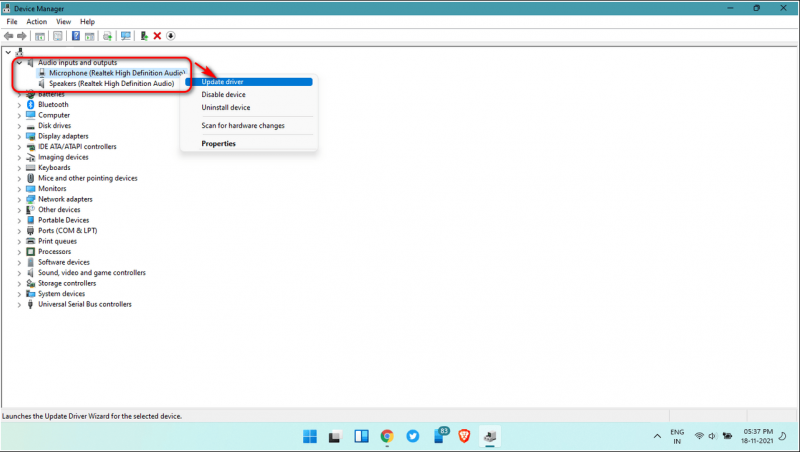Click the Monitors category icon
Viewport: 800px width, 452px height.
point(30,189)
